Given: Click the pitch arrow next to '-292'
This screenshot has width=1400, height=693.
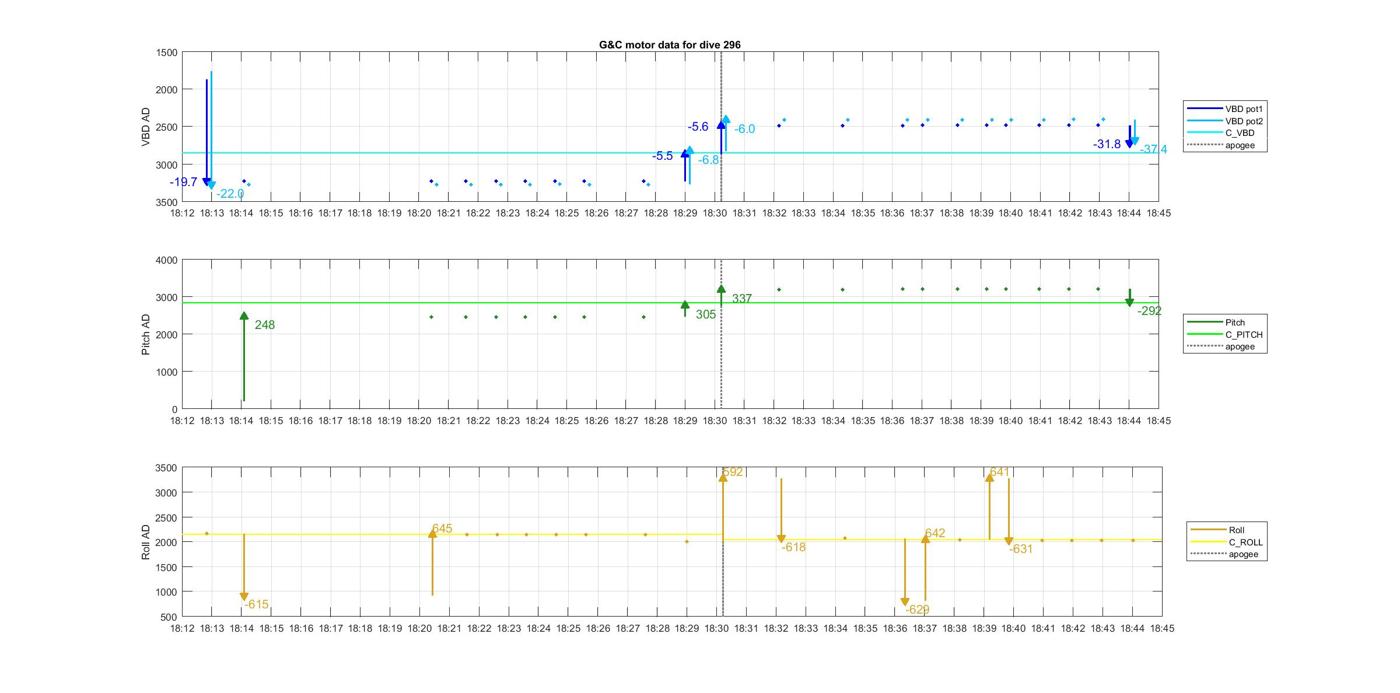Looking at the screenshot, I should (x=1130, y=298).
